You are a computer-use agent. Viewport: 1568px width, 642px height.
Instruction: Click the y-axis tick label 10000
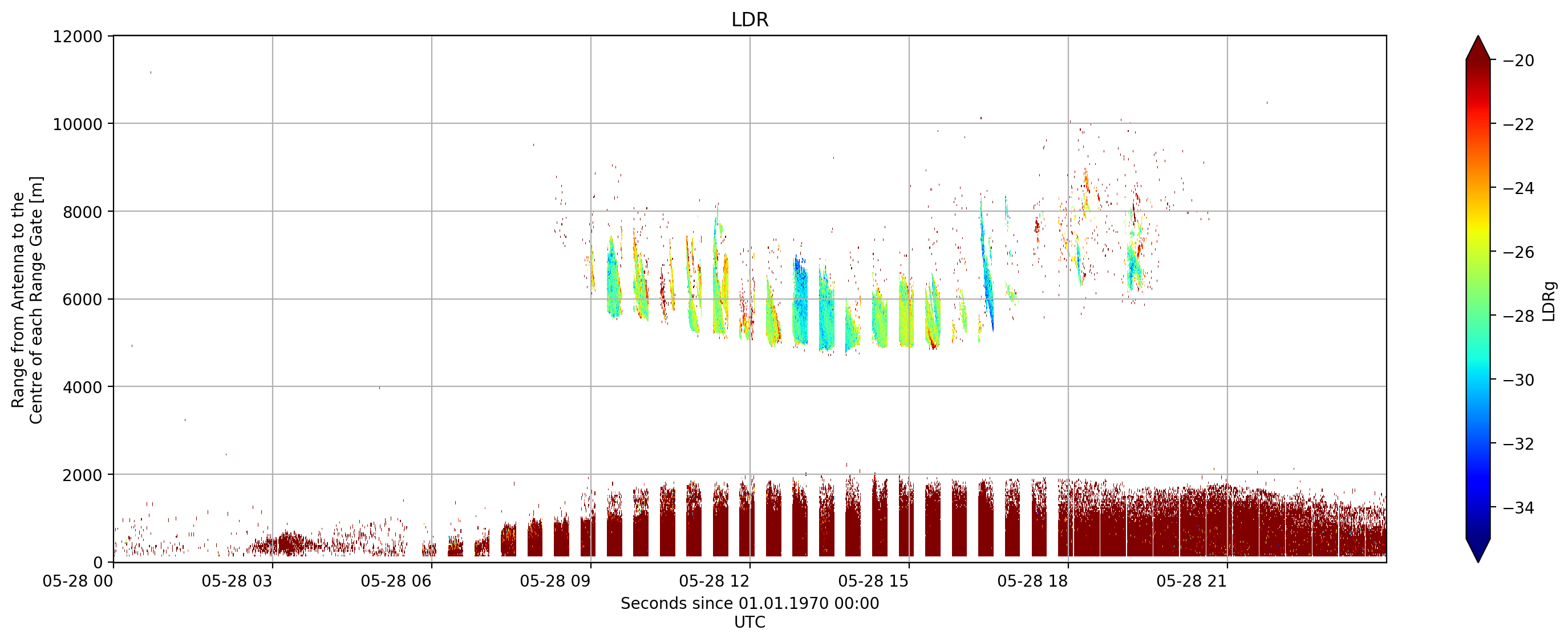point(78,124)
